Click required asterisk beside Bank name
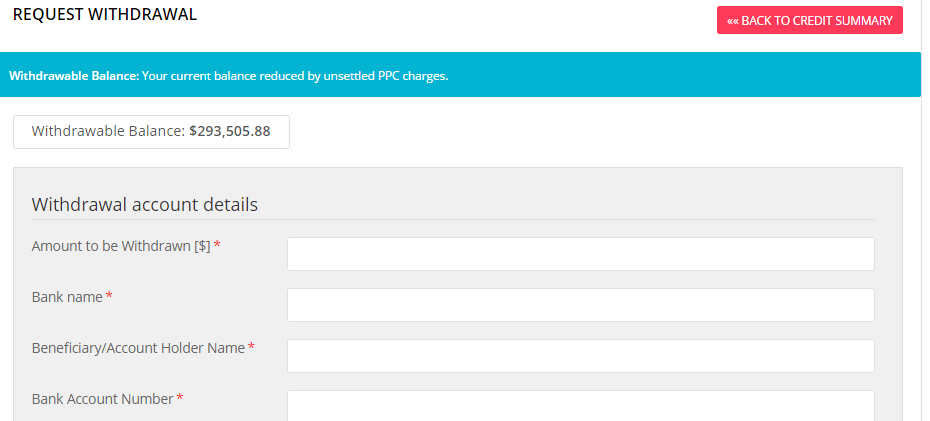Image resolution: width=930 pixels, height=421 pixels. pyautogui.click(x=109, y=296)
